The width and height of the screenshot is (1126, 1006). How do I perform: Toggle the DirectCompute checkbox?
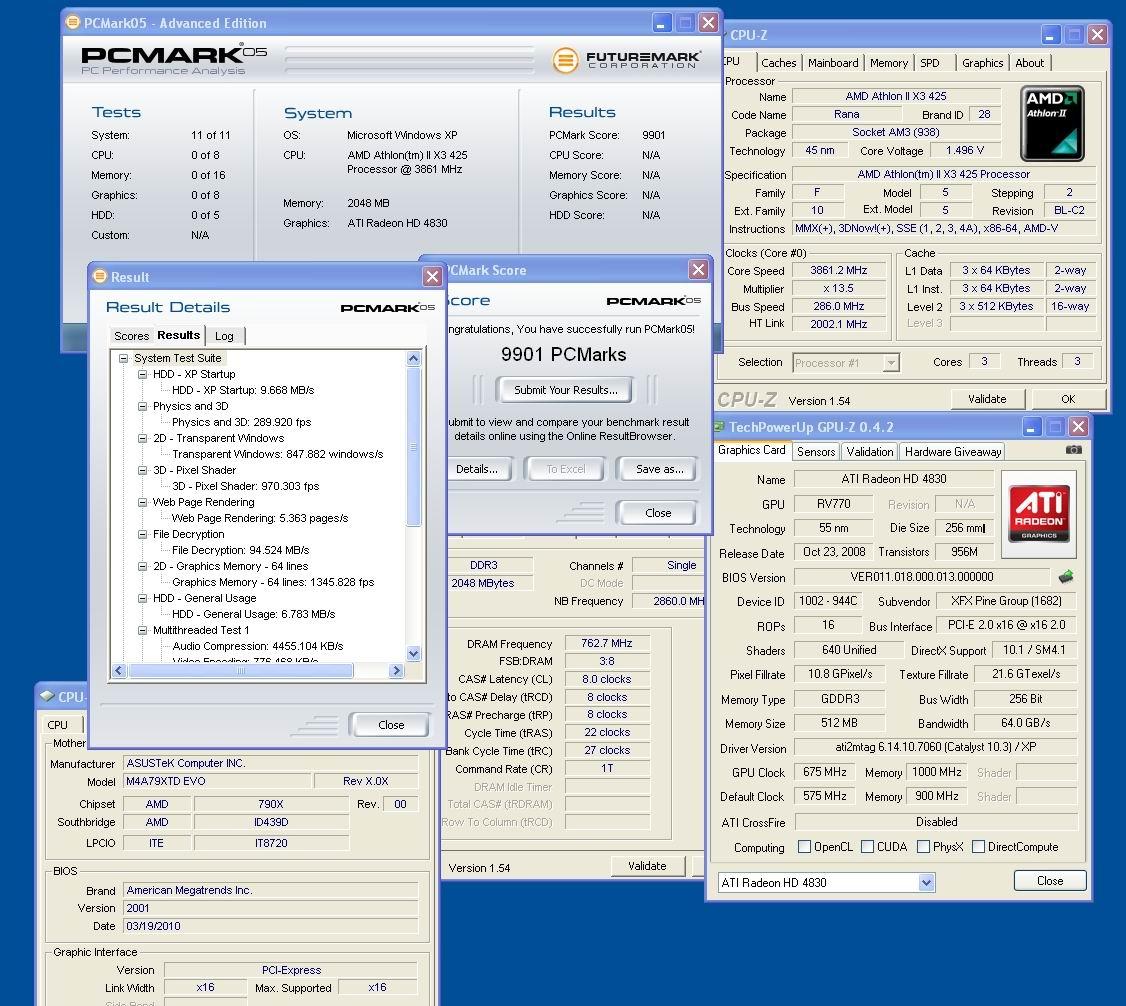pyautogui.click(x=978, y=847)
